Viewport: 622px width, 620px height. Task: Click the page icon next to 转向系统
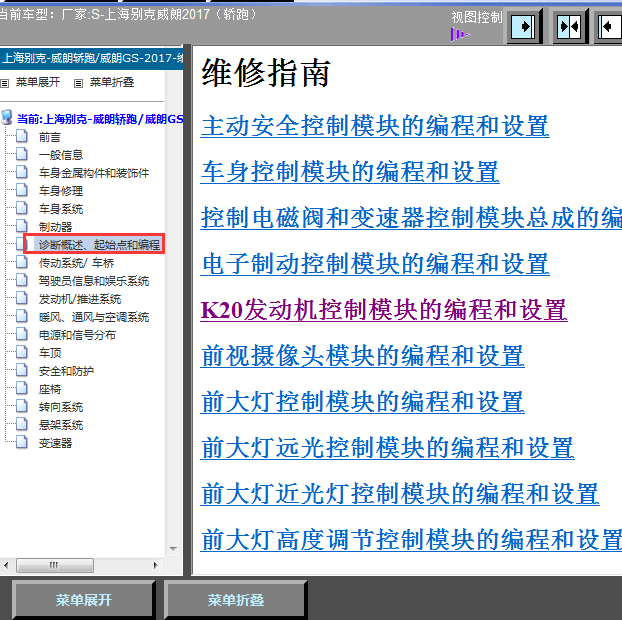coord(22,406)
